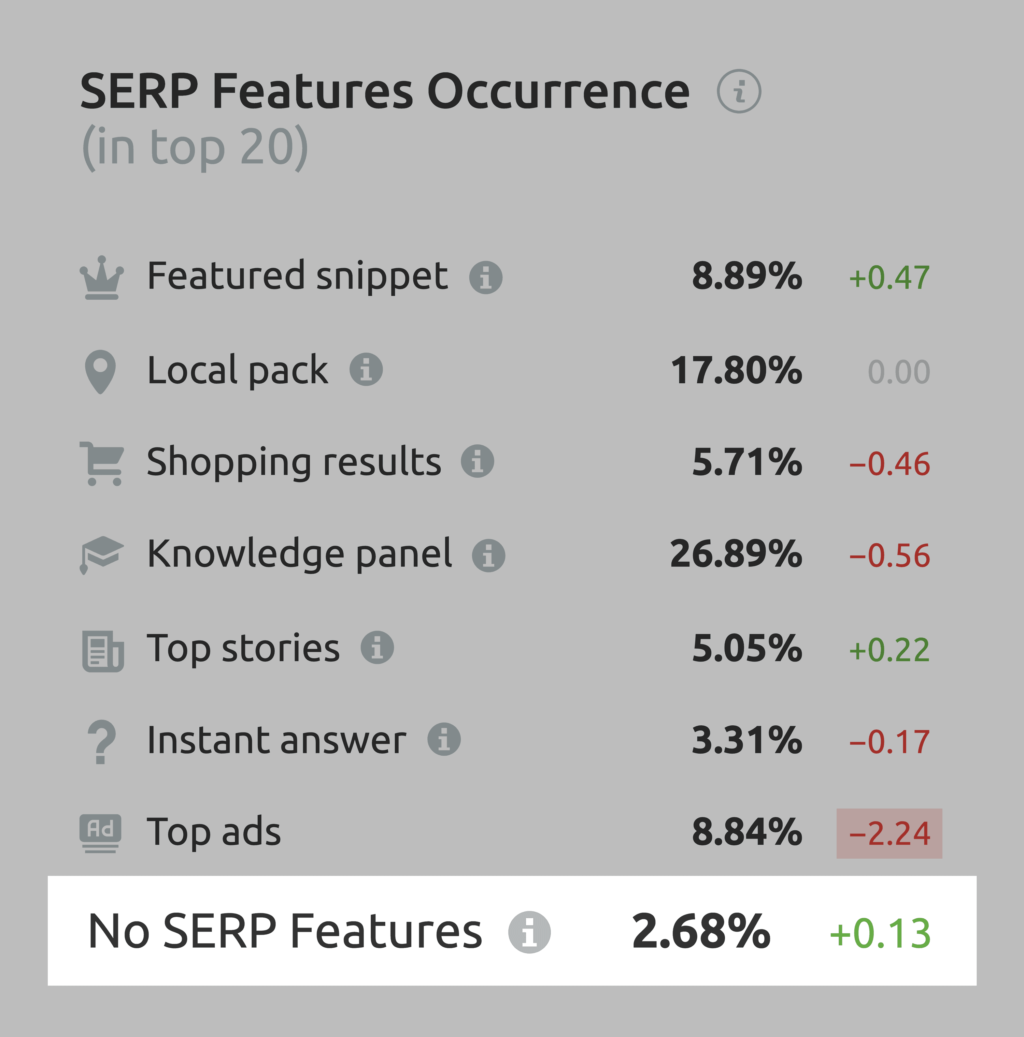The width and height of the screenshot is (1024, 1037).
Task: Open info icon next to No SERP Features
Action: pyautogui.click(x=529, y=932)
